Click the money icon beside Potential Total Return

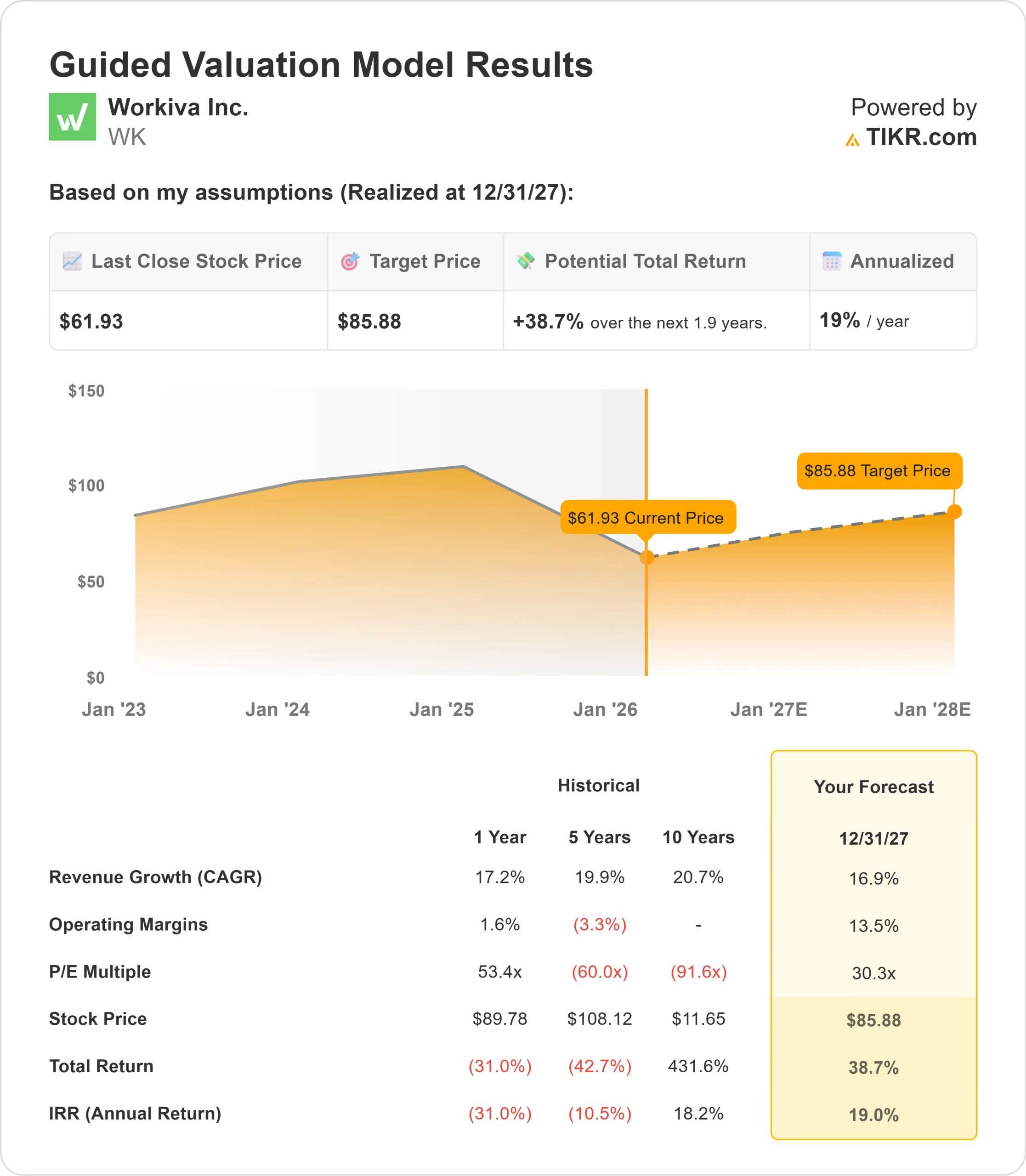coord(526,260)
